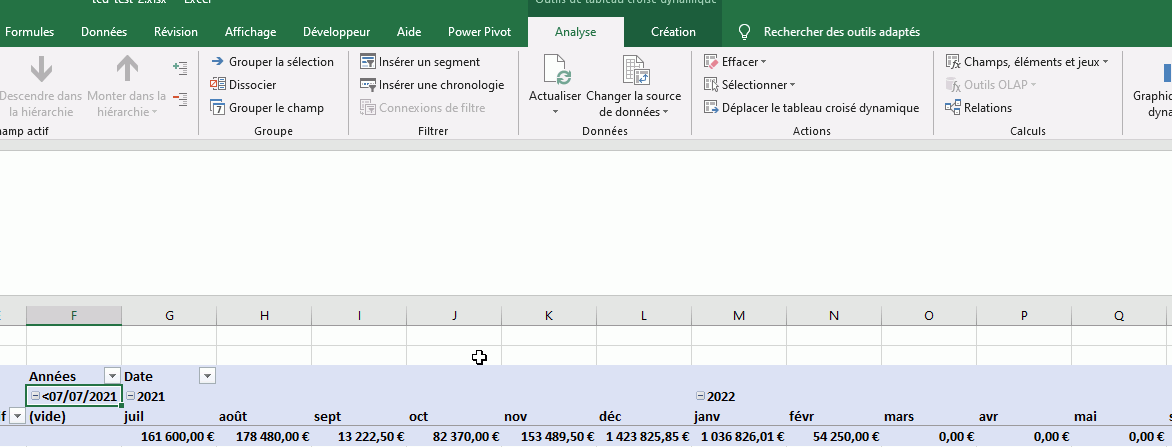Open the Années filter dropdown
The height and width of the screenshot is (447, 1172).
(112, 376)
